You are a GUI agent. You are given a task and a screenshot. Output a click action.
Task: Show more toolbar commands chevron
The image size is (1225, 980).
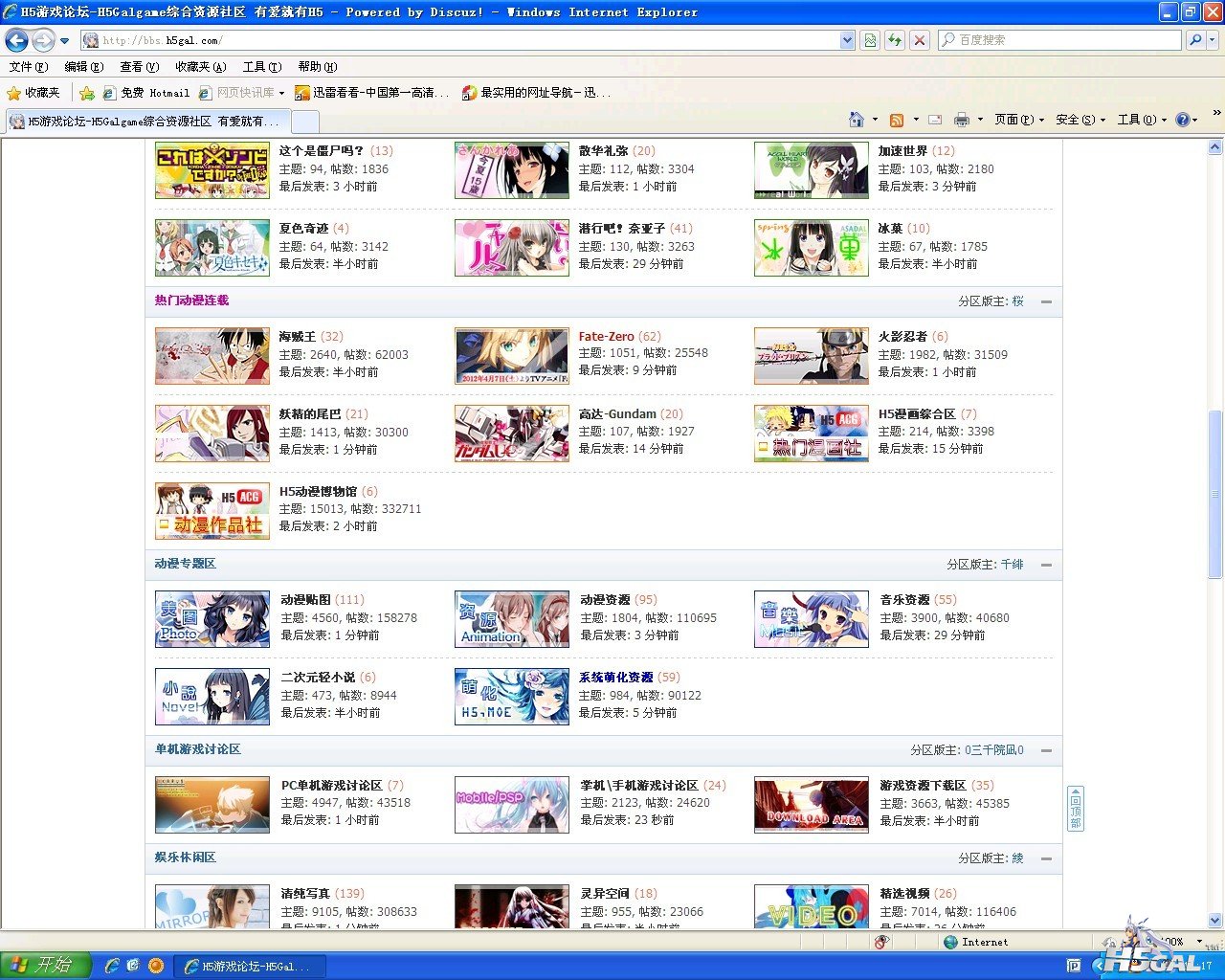click(x=1216, y=113)
